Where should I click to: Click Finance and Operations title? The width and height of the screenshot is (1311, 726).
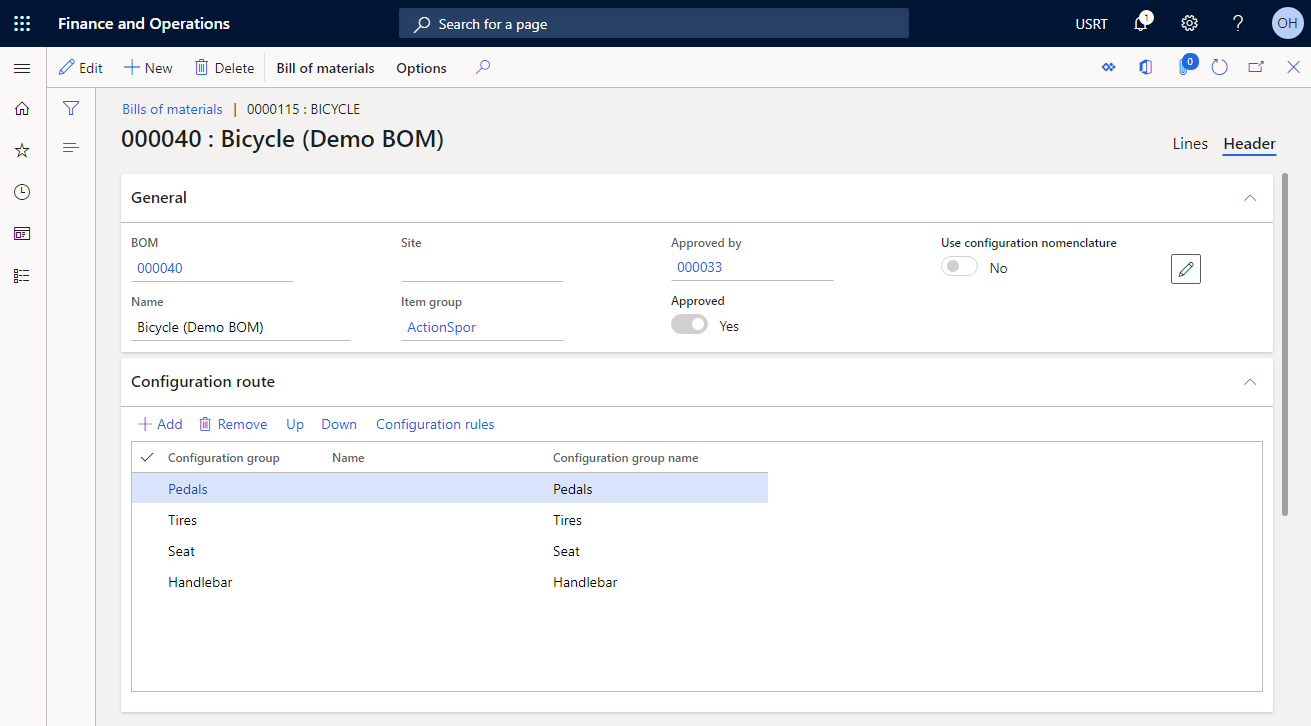coord(144,23)
